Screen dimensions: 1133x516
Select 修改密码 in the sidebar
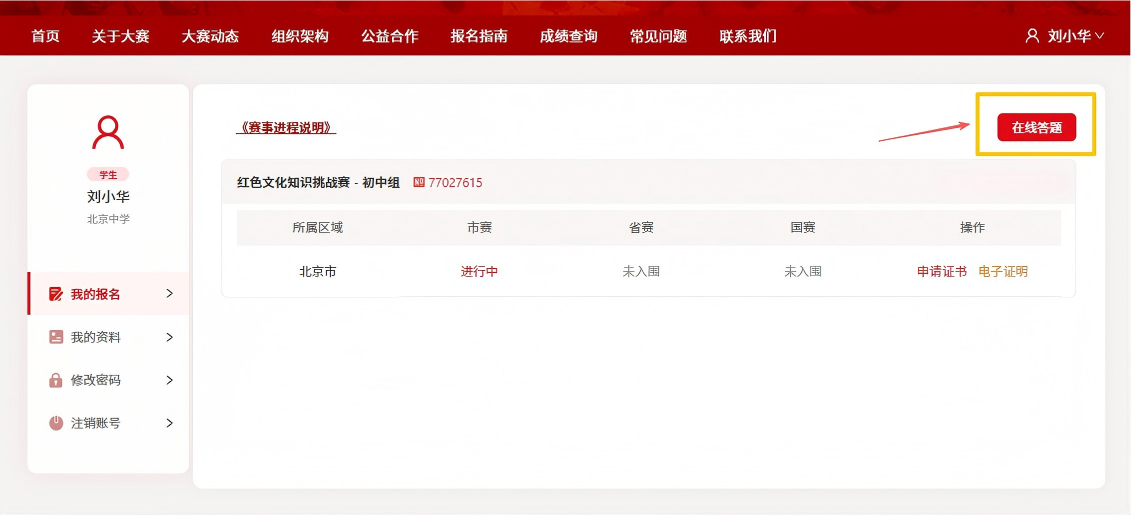[x=108, y=380]
